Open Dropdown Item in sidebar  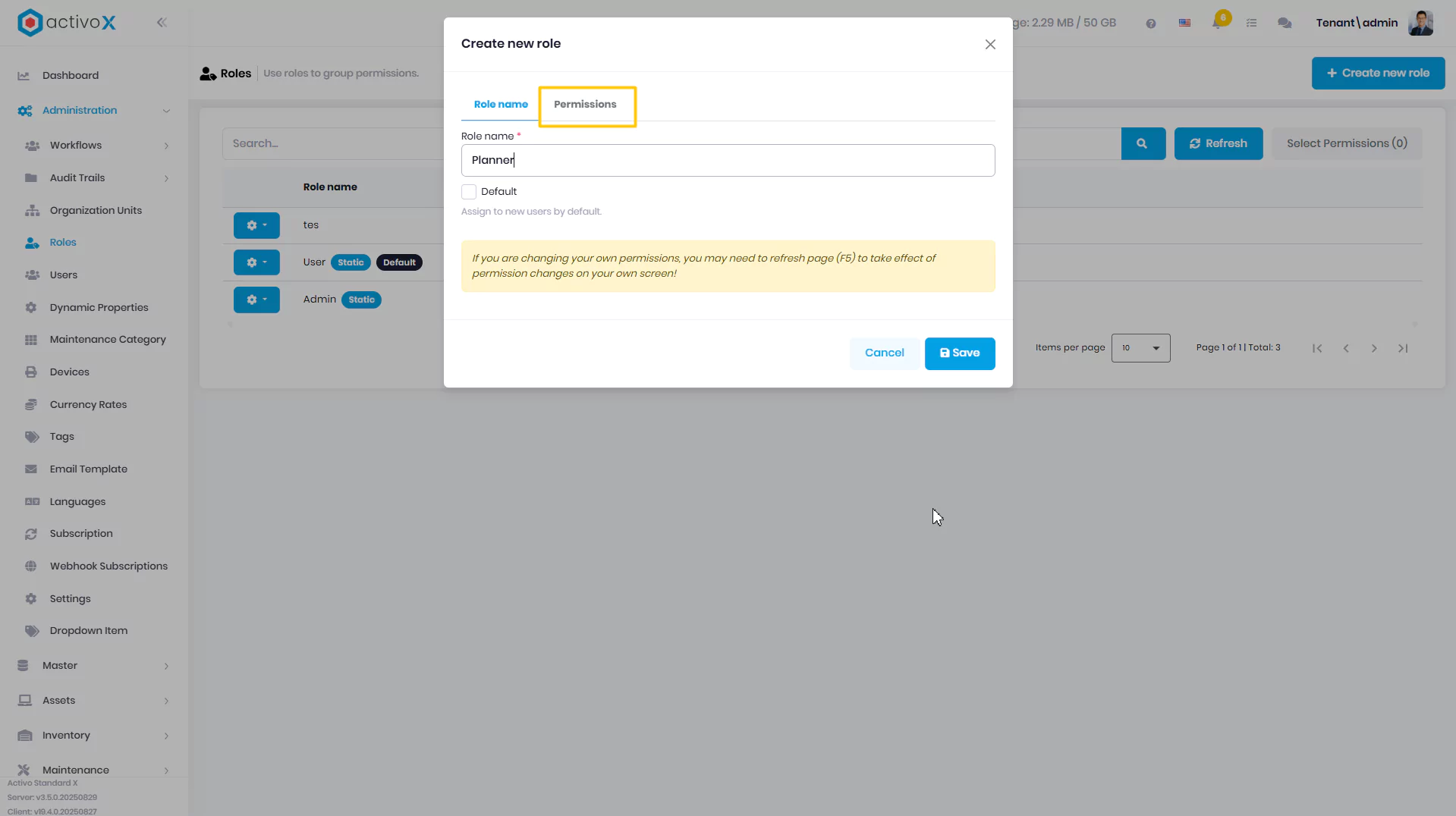click(88, 631)
